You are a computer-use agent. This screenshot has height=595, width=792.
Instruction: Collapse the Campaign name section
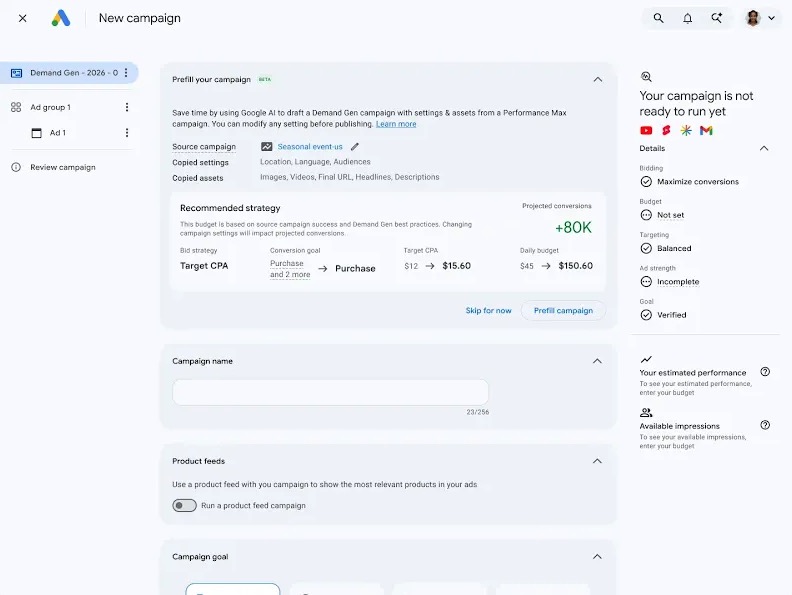pos(597,361)
